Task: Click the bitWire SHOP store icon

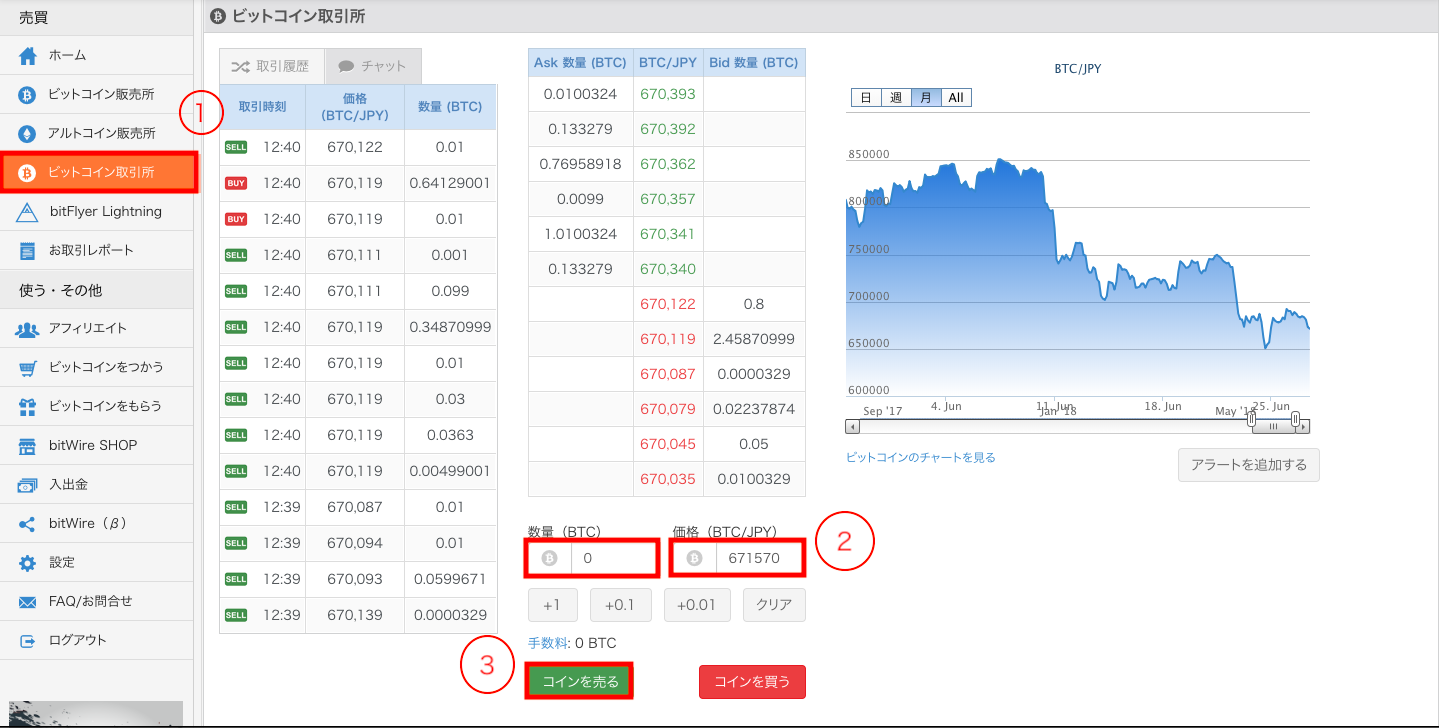Action: 28,445
